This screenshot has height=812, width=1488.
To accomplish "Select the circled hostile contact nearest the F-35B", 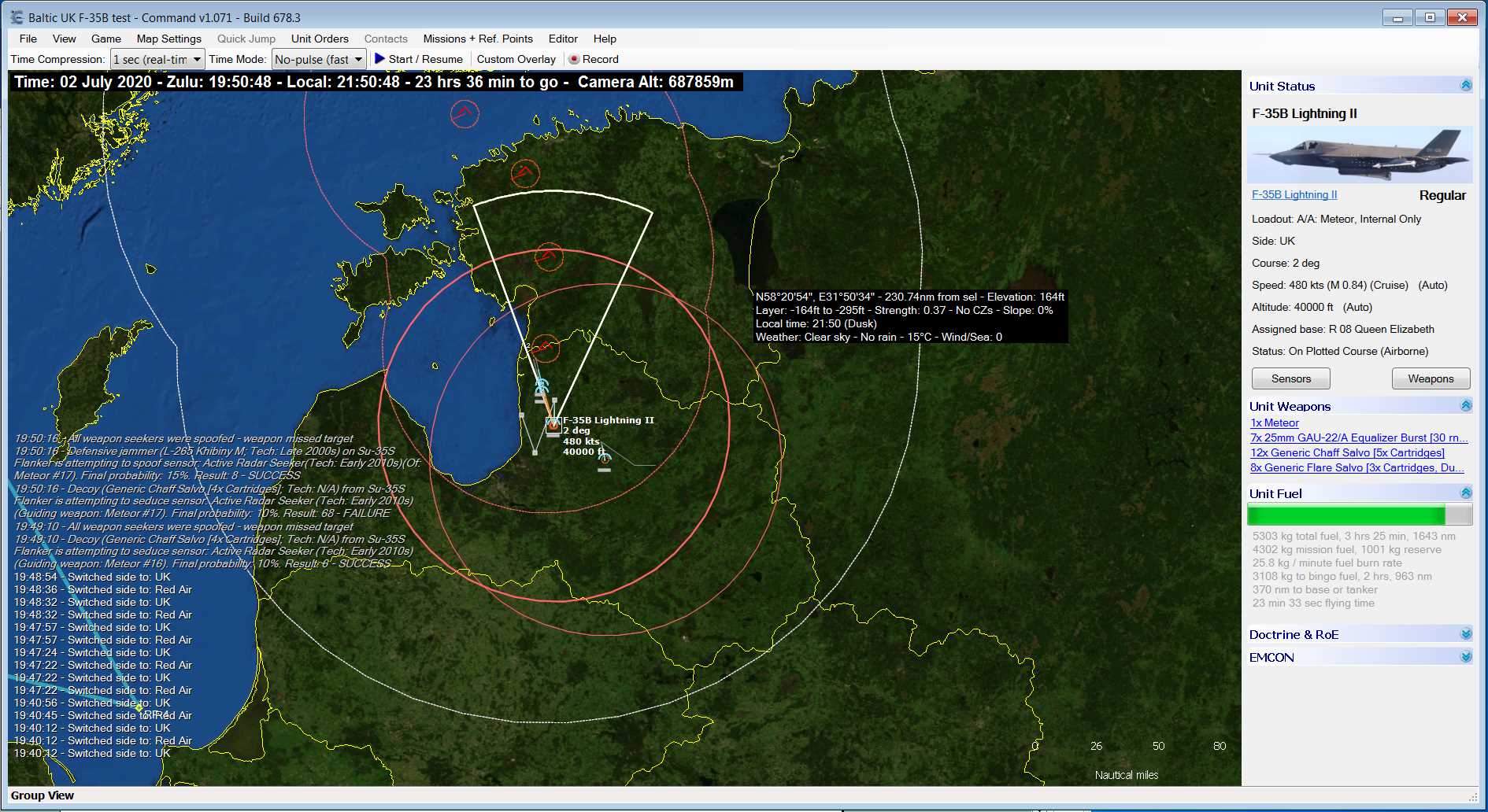I will 544,348.
